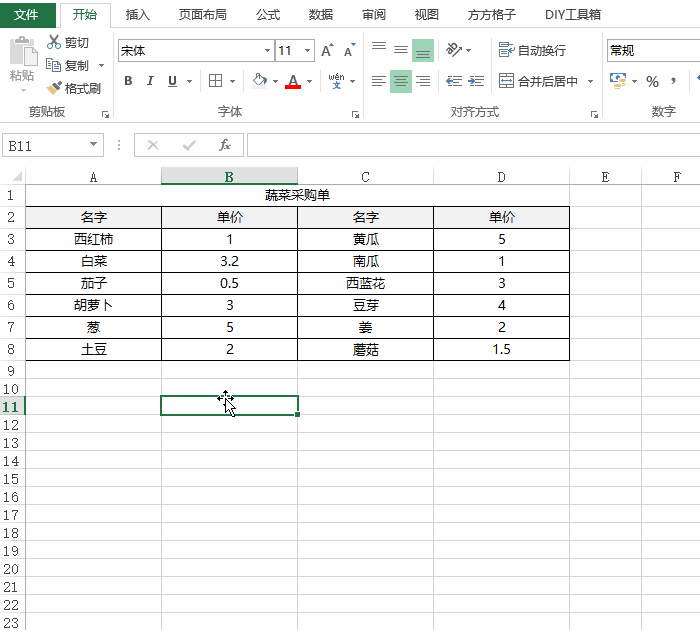Select column B header
The image size is (700, 630).
pos(229,176)
